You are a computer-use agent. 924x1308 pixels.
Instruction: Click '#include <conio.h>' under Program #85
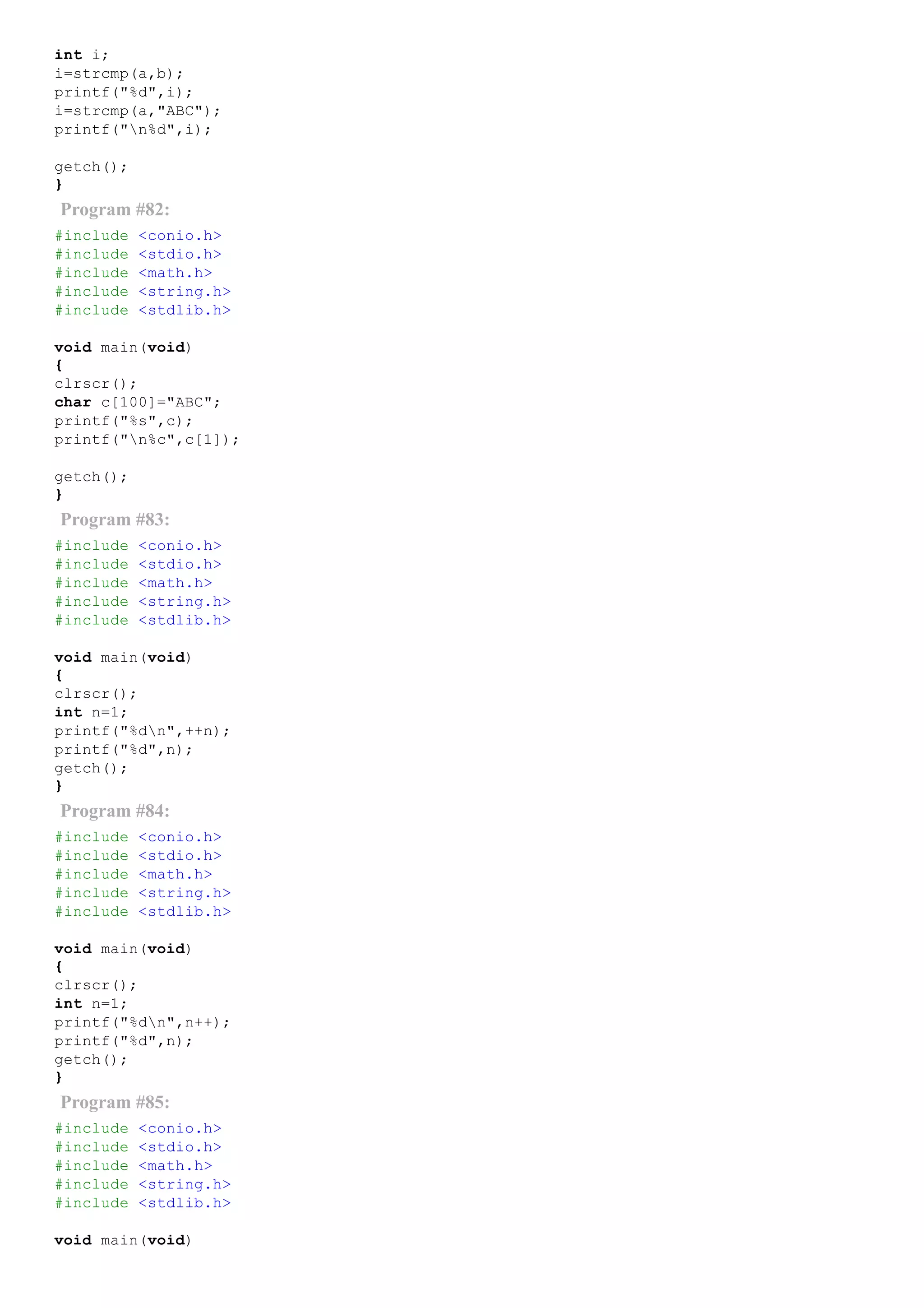coord(139,1128)
